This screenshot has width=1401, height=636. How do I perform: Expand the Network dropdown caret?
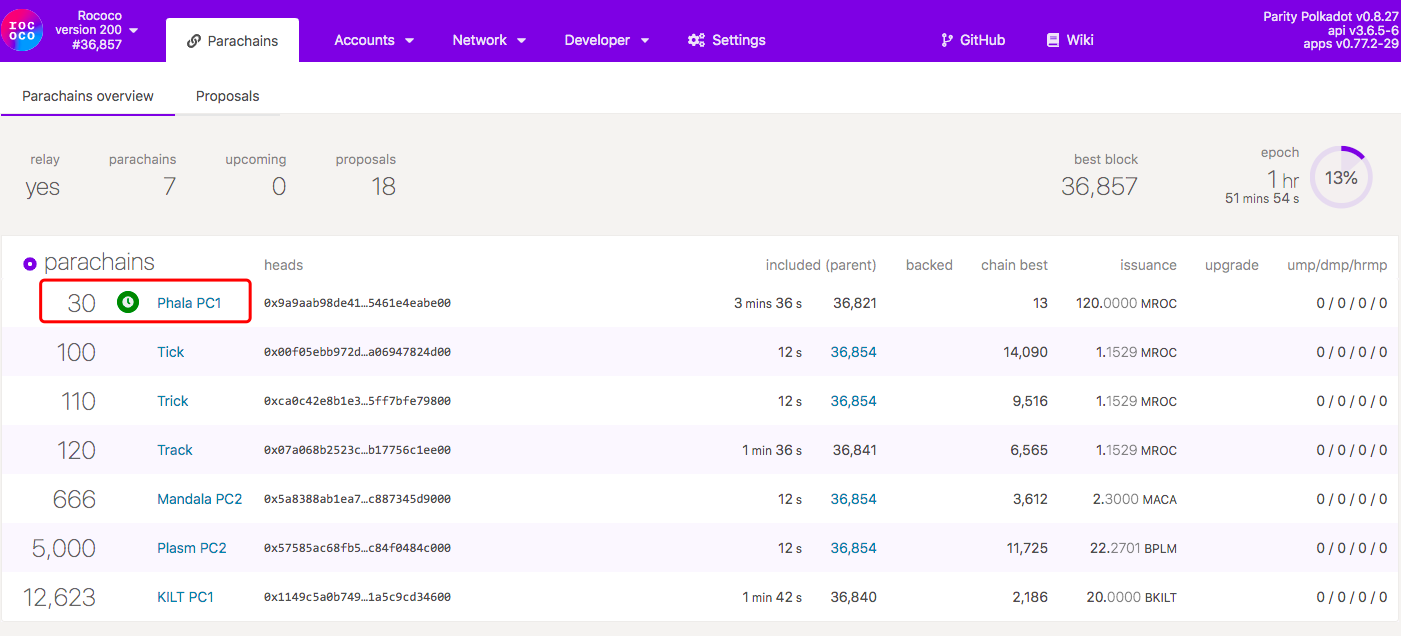click(521, 41)
